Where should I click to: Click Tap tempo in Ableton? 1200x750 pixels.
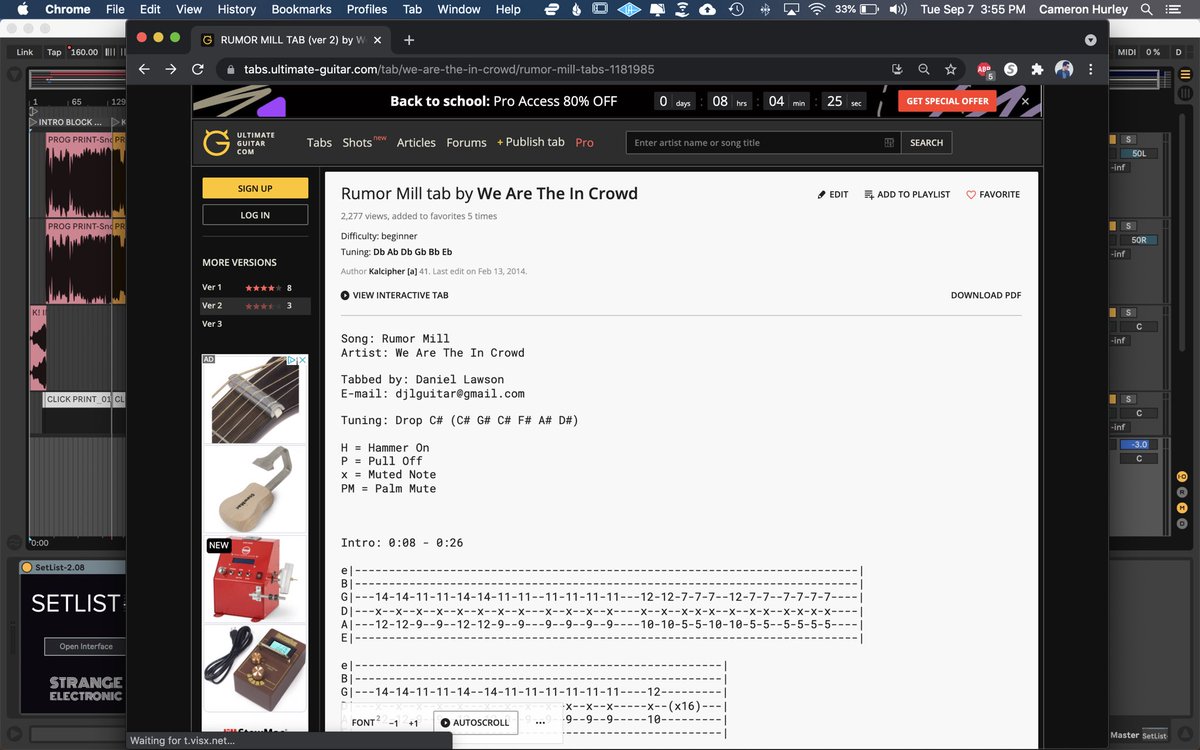(x=54, y=52)
